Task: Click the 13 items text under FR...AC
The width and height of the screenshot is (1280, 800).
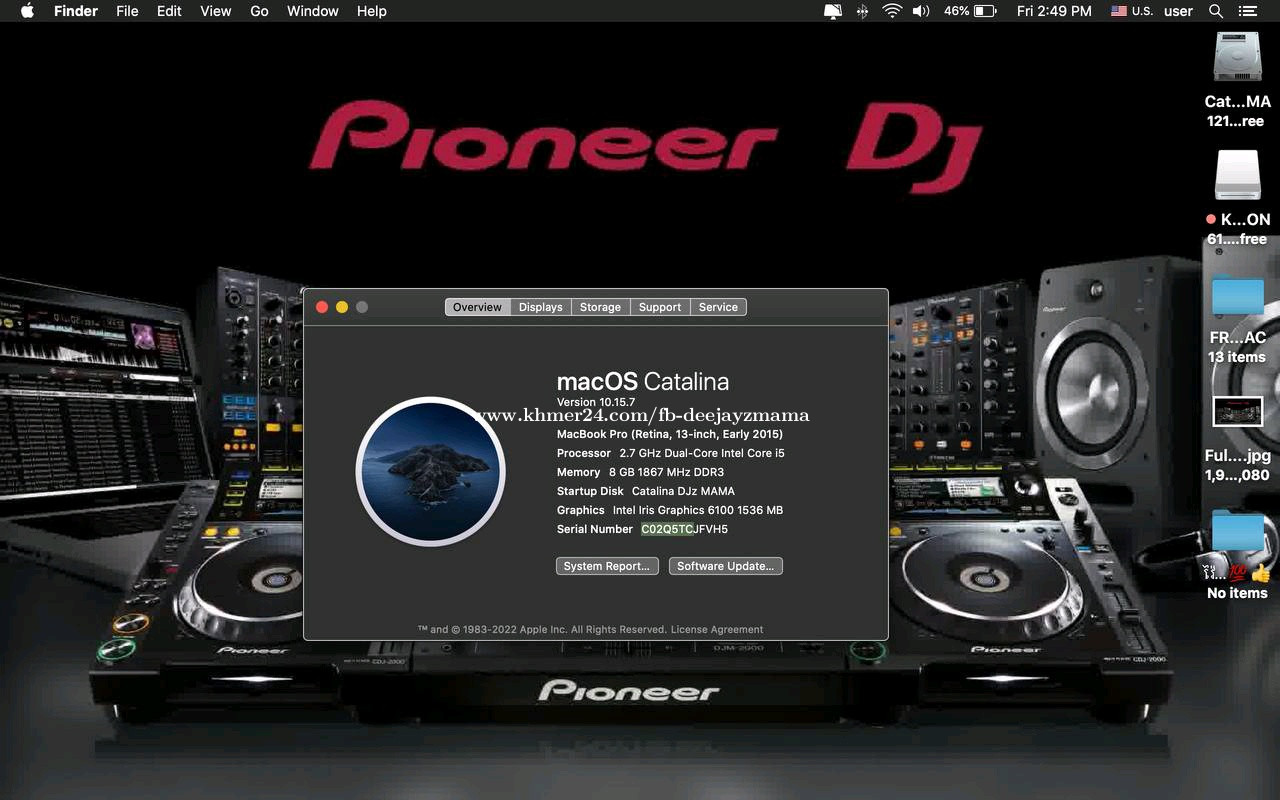Action: tap(1237, 357)
